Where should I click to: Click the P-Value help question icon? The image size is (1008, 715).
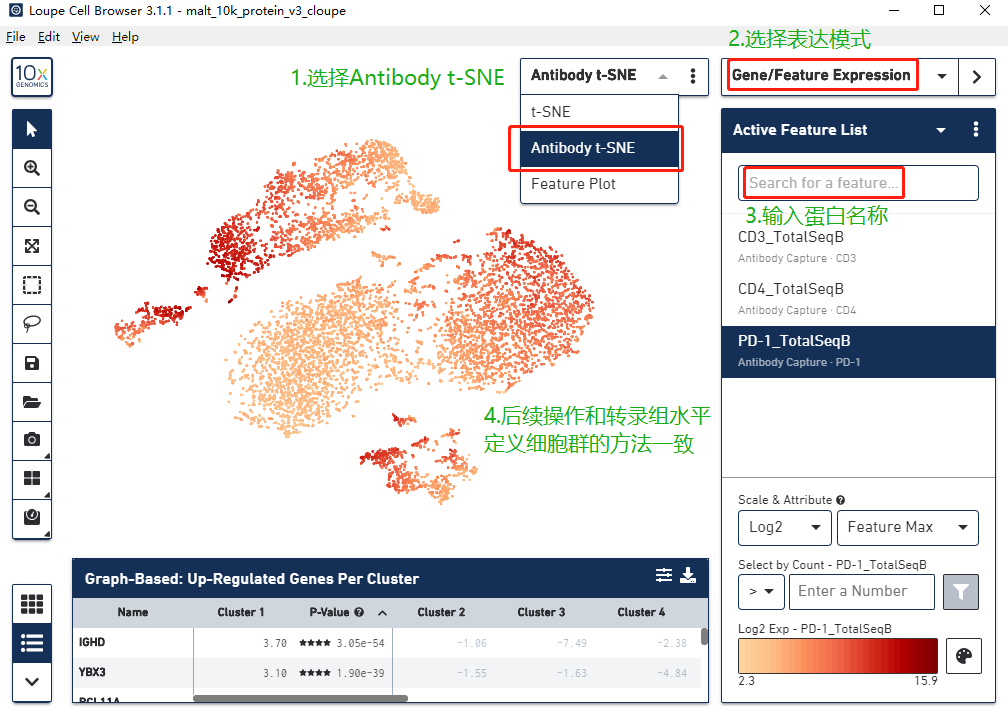[359, 612]
